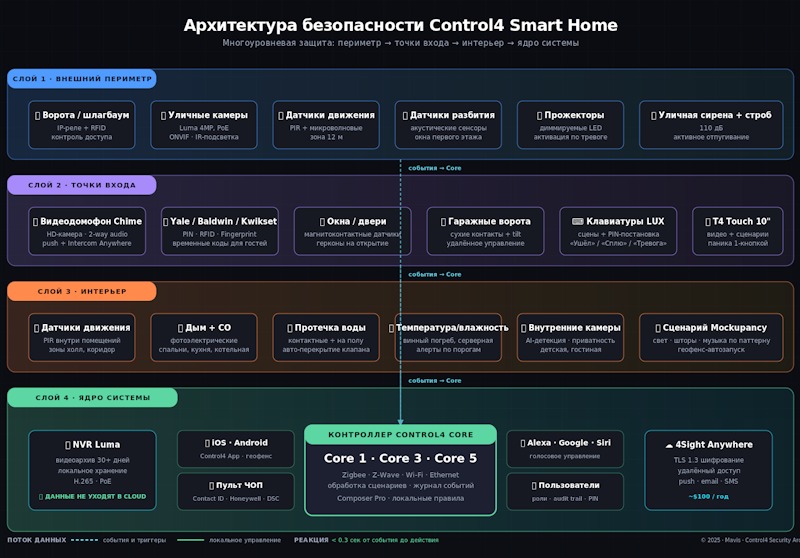Screen dimensions: 800x558
Task: Click the Yale / Baldwin / Kwikset card
Action: pyautogui.click(x=220, y=231)
